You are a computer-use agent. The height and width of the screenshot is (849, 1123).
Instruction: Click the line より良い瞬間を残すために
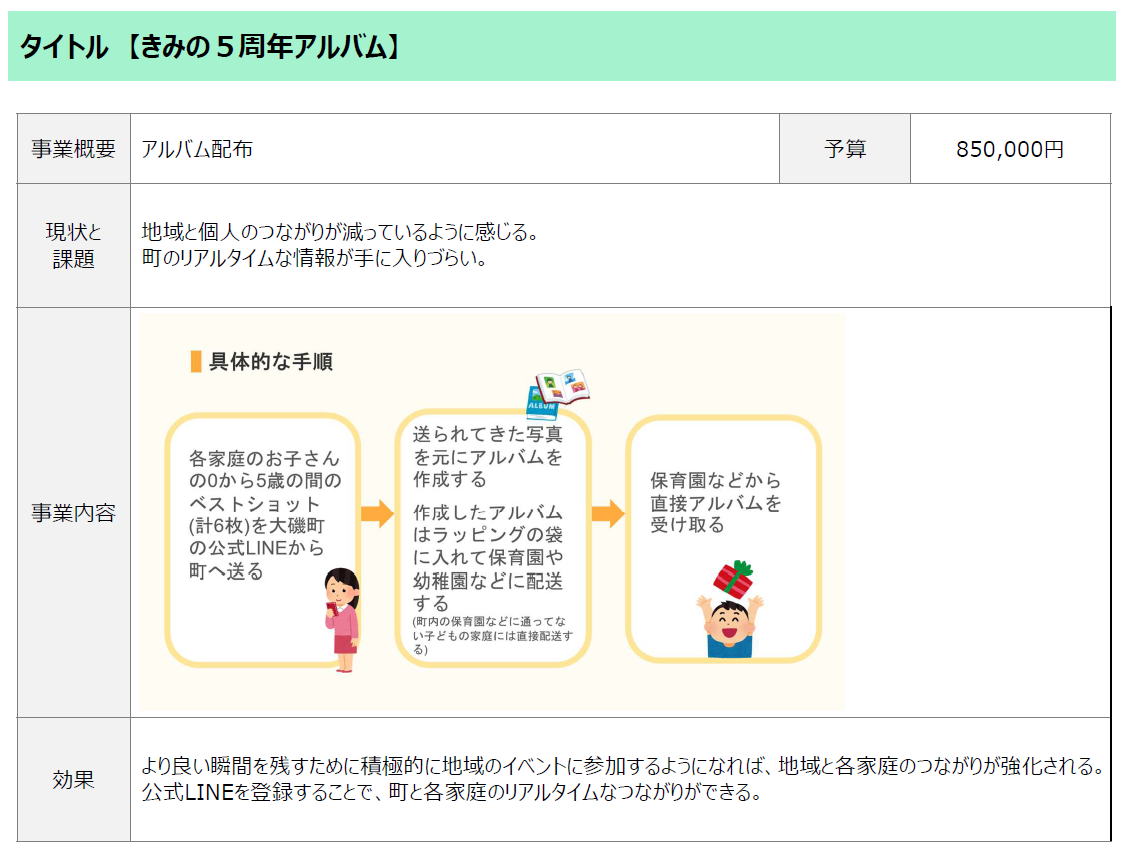pos(622,766)
